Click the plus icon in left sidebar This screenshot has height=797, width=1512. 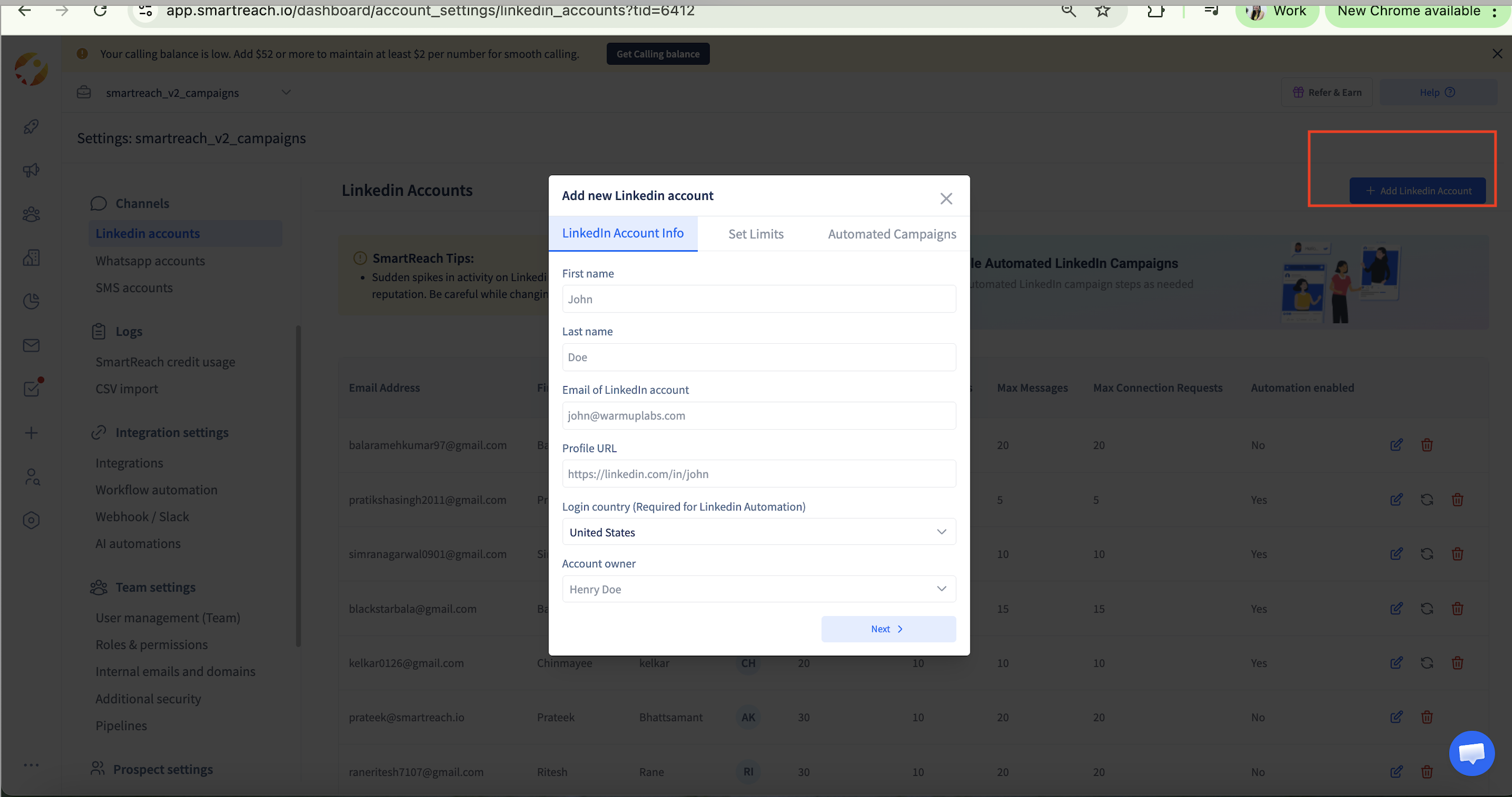[31, 433]
